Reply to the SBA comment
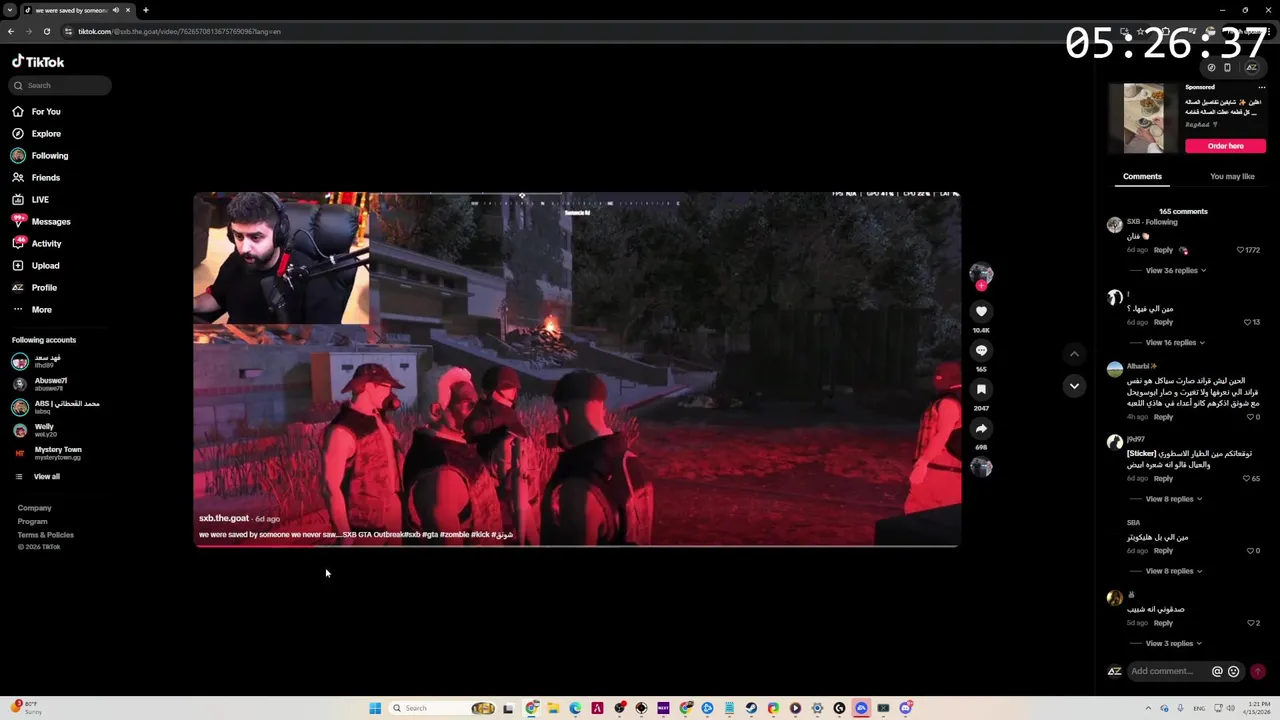This screenshot has width=1280, height=720. (1163, 551)
